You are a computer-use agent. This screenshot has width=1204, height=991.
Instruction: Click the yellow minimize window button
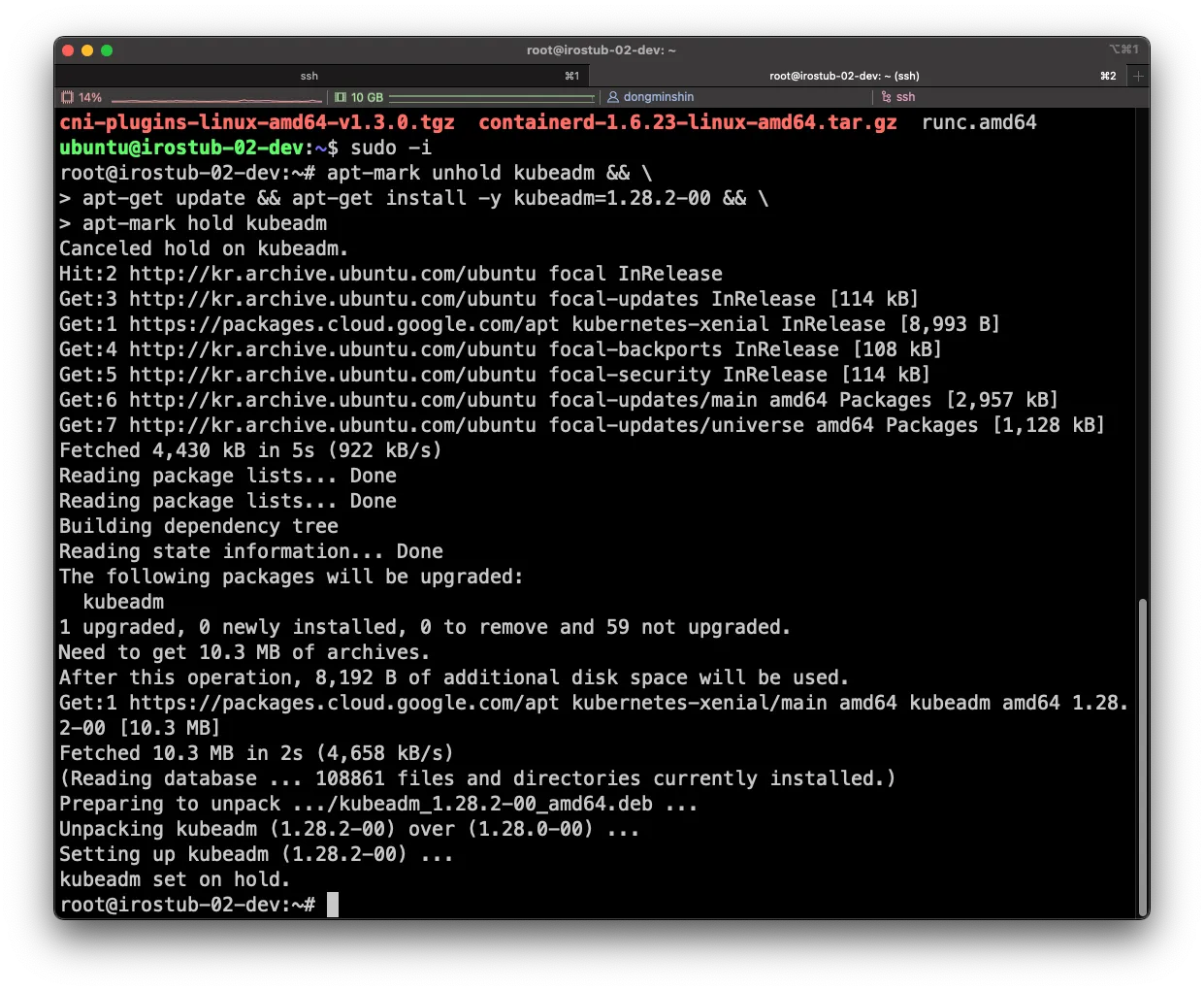pos(87,50)
